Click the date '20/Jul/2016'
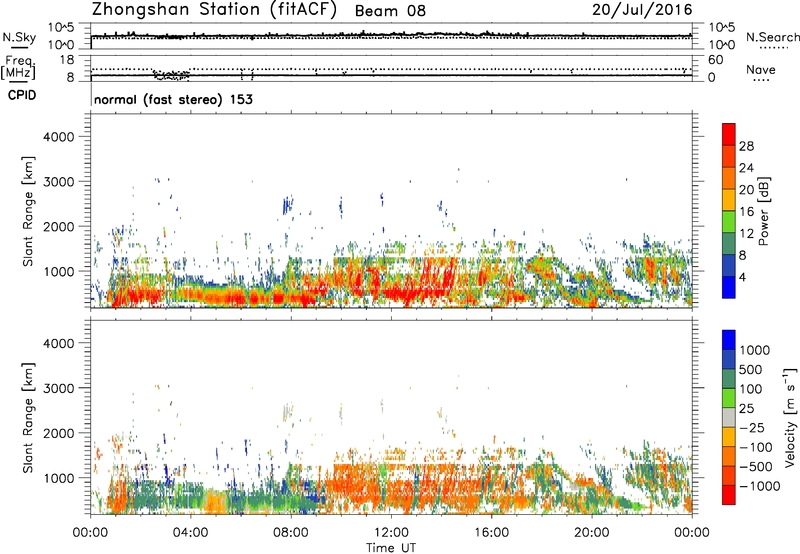This screenshot has height=554, width=800. 642,10
